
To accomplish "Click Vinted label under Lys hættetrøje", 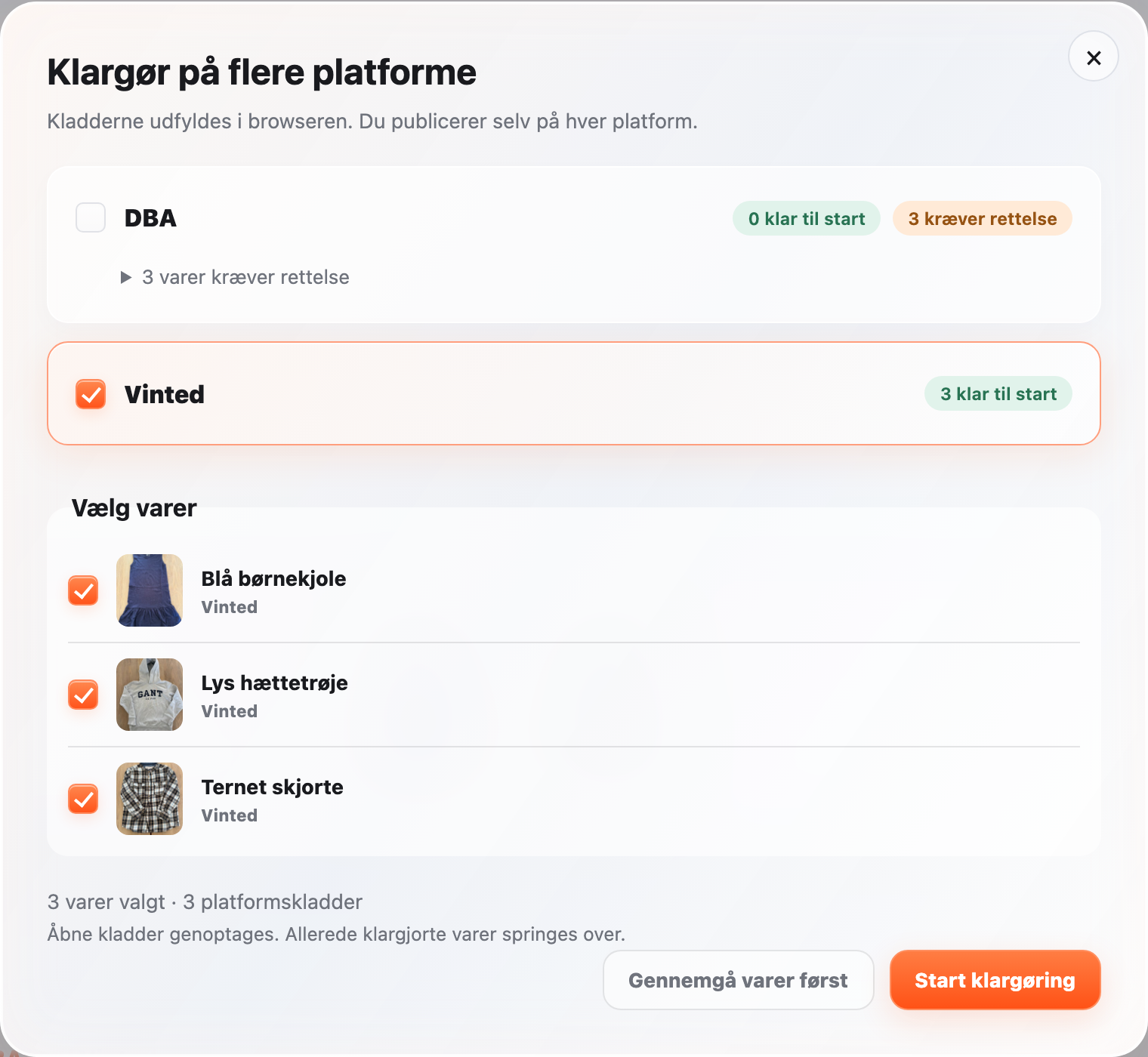I will (229, 711).
